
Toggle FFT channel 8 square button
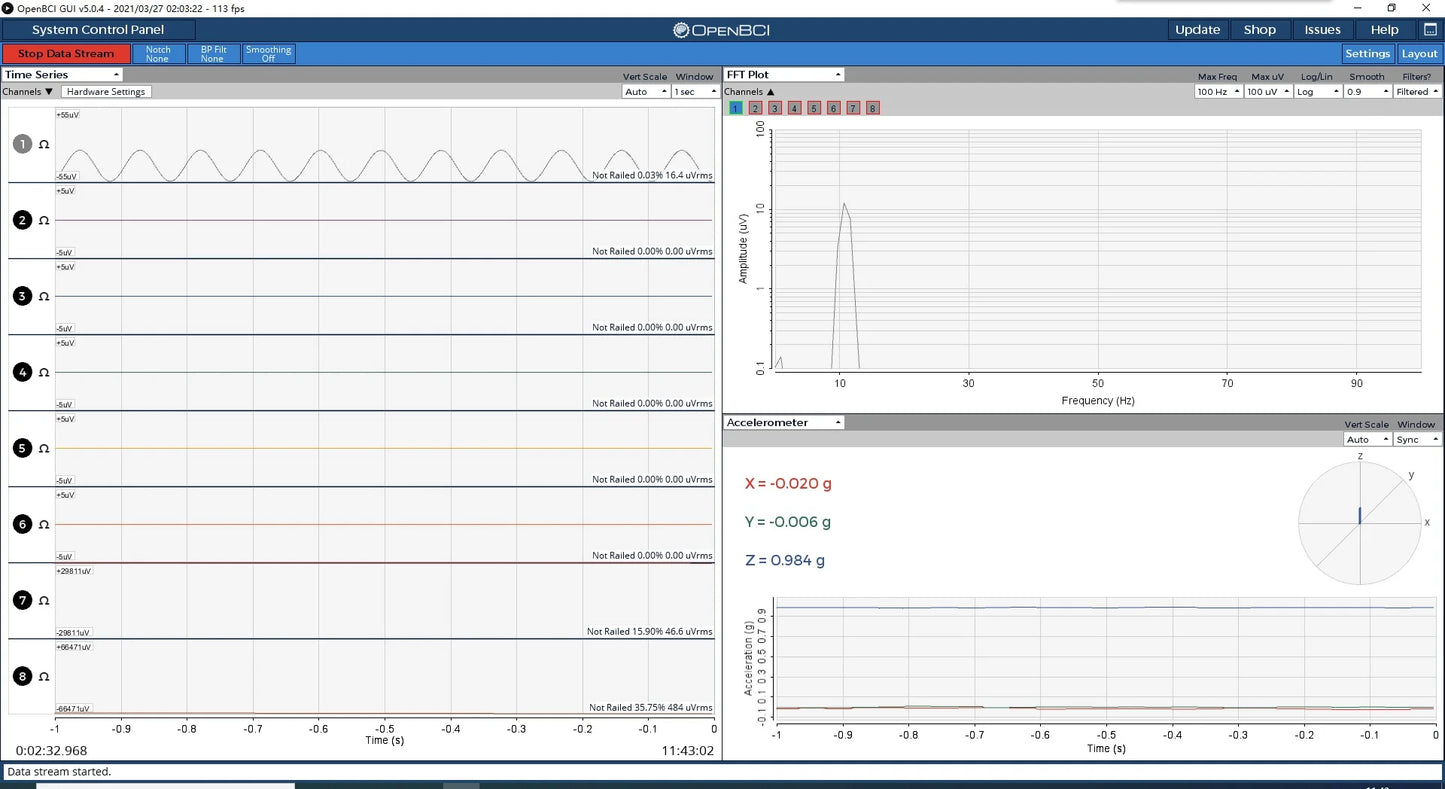coord(873,108)
